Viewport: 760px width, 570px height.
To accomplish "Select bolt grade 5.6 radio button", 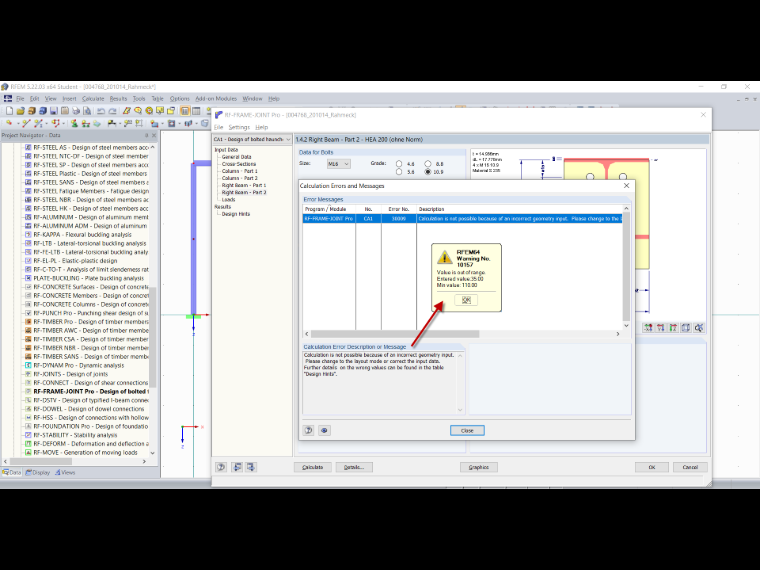I will coord(399,172).
